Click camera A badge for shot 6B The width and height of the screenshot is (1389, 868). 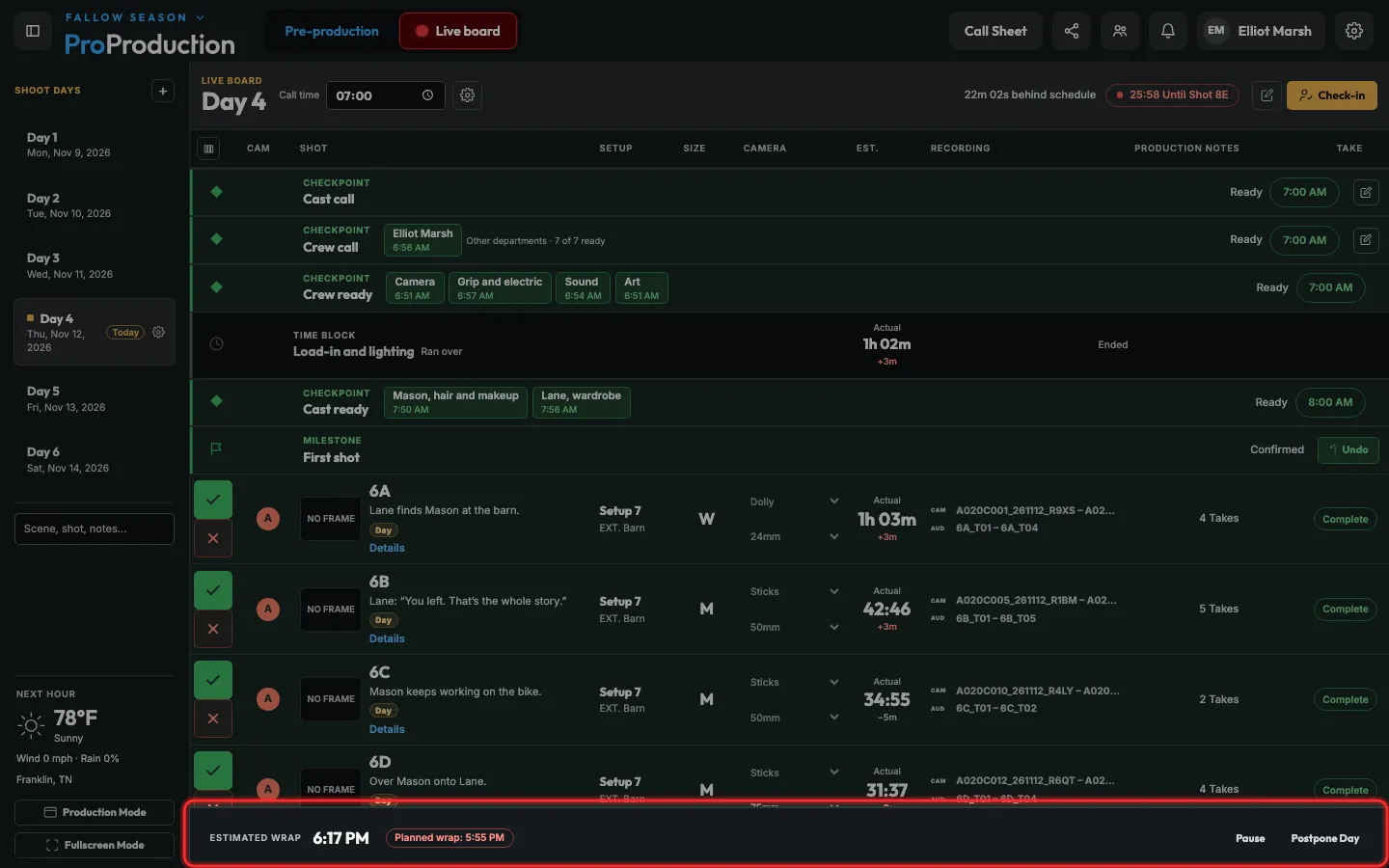click(268, 610)
